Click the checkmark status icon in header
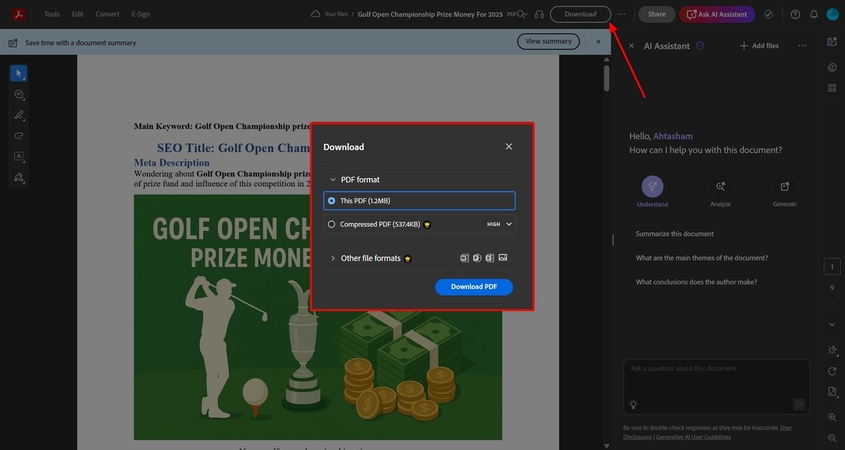The height and width of the screenshot is (450, 845). click(x=768, y=15)
